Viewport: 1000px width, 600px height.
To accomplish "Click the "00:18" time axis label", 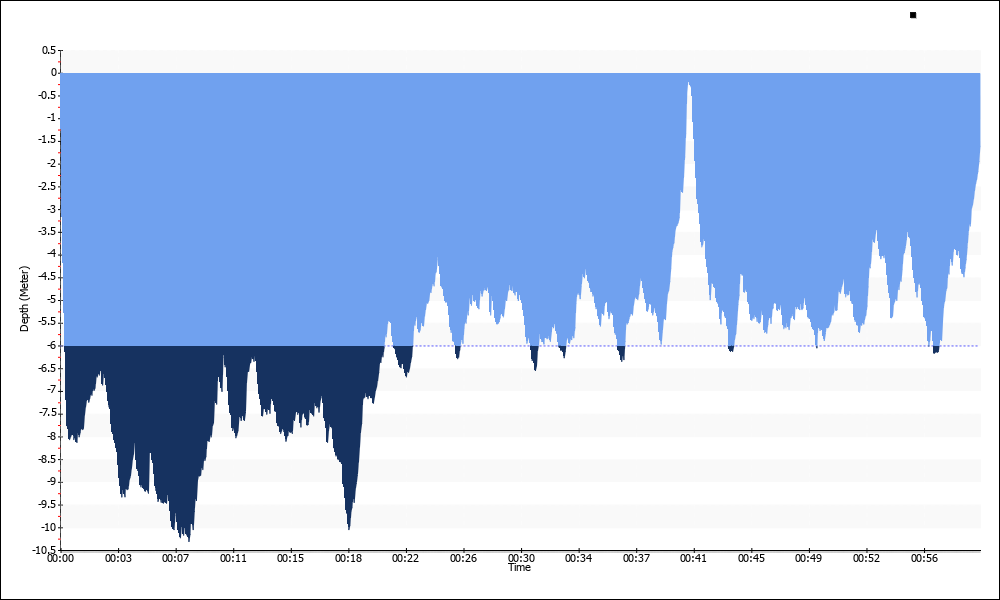I will coord(348,559).
